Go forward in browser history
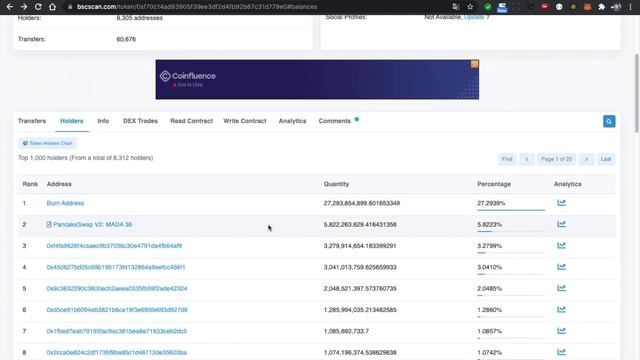The image size is (640, 360). pos(24,7)
